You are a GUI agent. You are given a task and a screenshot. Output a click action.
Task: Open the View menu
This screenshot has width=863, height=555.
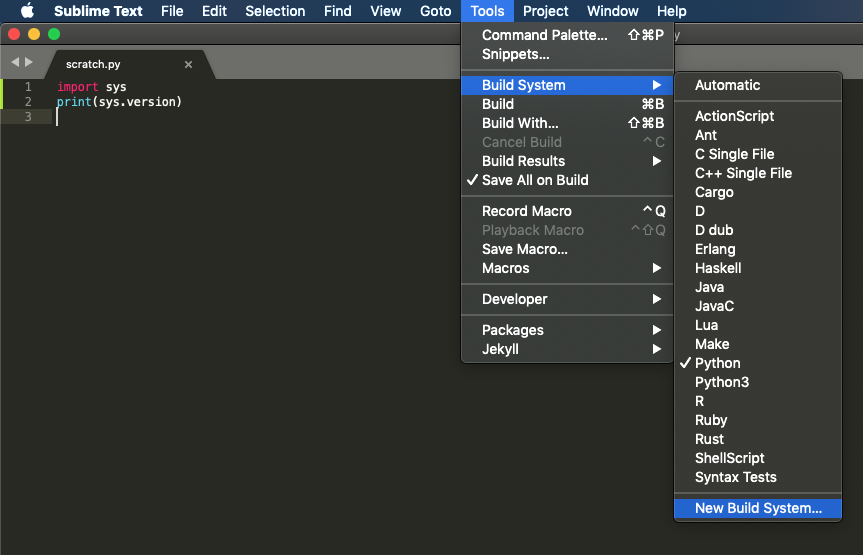385,11
